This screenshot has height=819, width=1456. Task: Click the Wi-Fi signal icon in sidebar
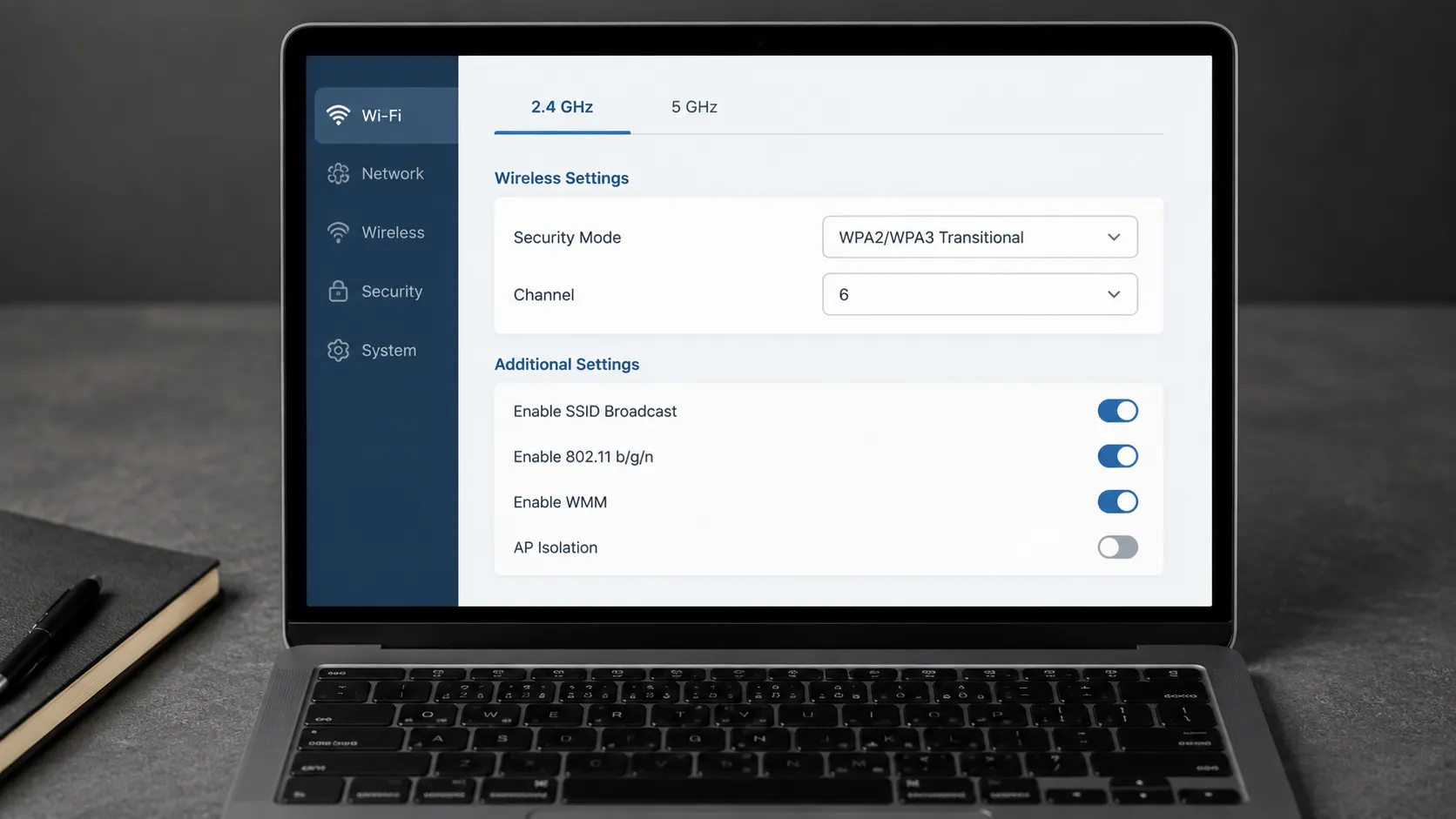(x=338, y=115)
